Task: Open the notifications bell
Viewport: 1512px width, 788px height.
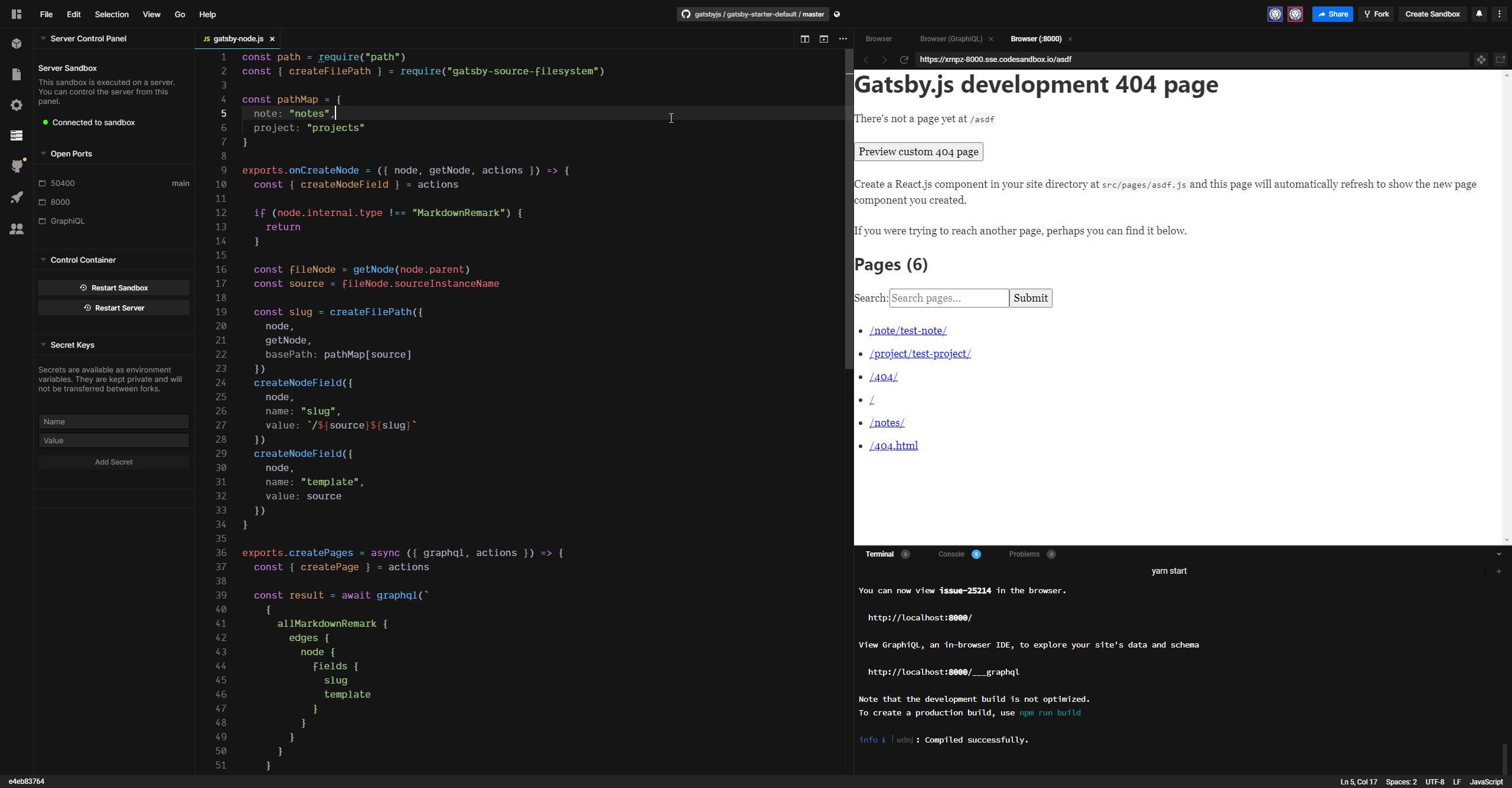Action: (1479, 14)
